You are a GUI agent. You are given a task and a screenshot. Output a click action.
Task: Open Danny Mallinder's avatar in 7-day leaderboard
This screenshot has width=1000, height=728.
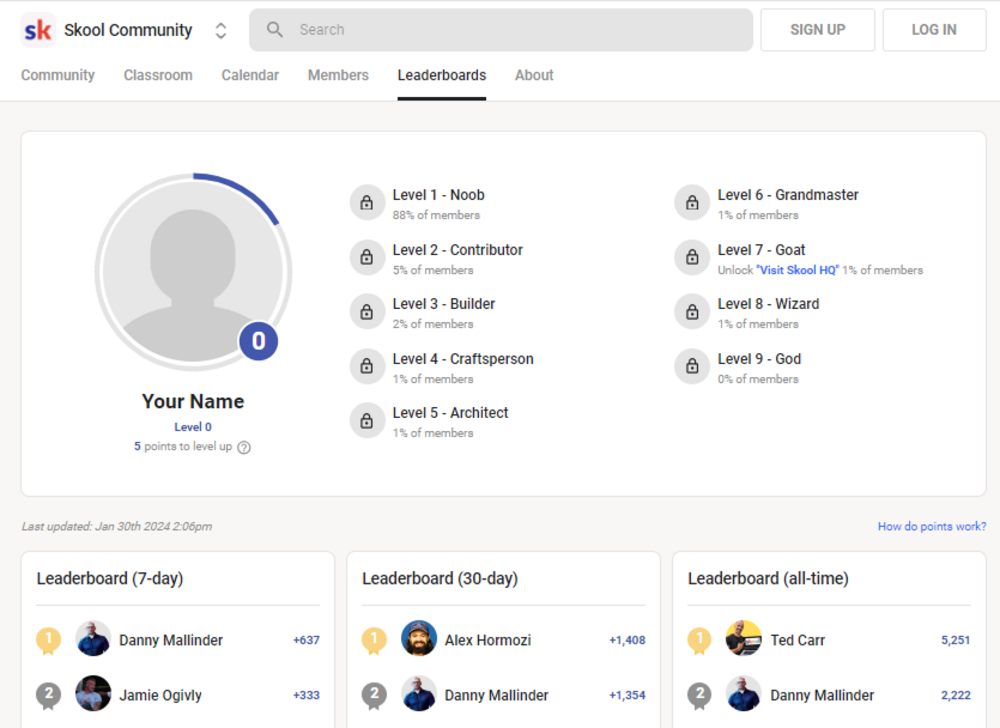[x=93, y=639]
